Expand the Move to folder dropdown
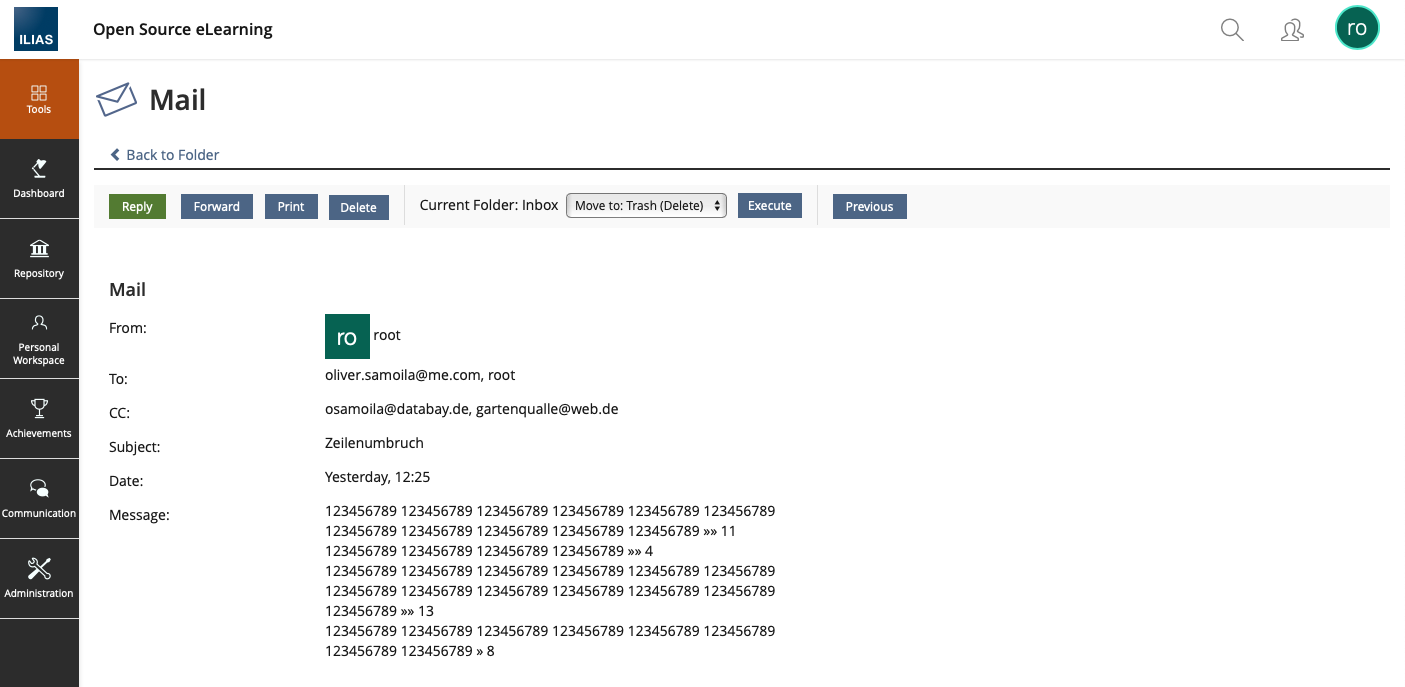The width and height of the screenshot is (1405, 687). coord(646,206)
